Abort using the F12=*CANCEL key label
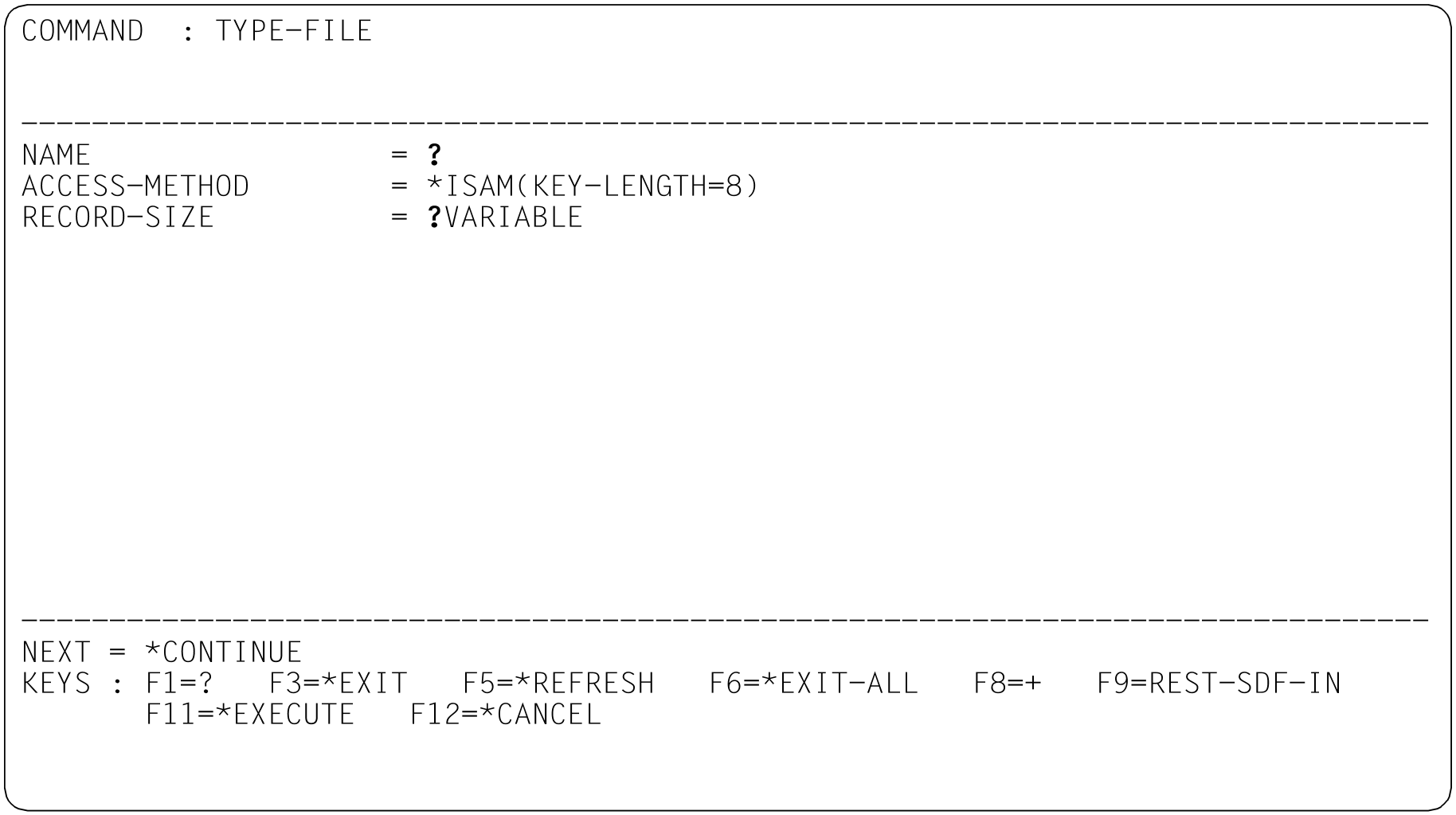1456x815 pixels. click(505, 715)
